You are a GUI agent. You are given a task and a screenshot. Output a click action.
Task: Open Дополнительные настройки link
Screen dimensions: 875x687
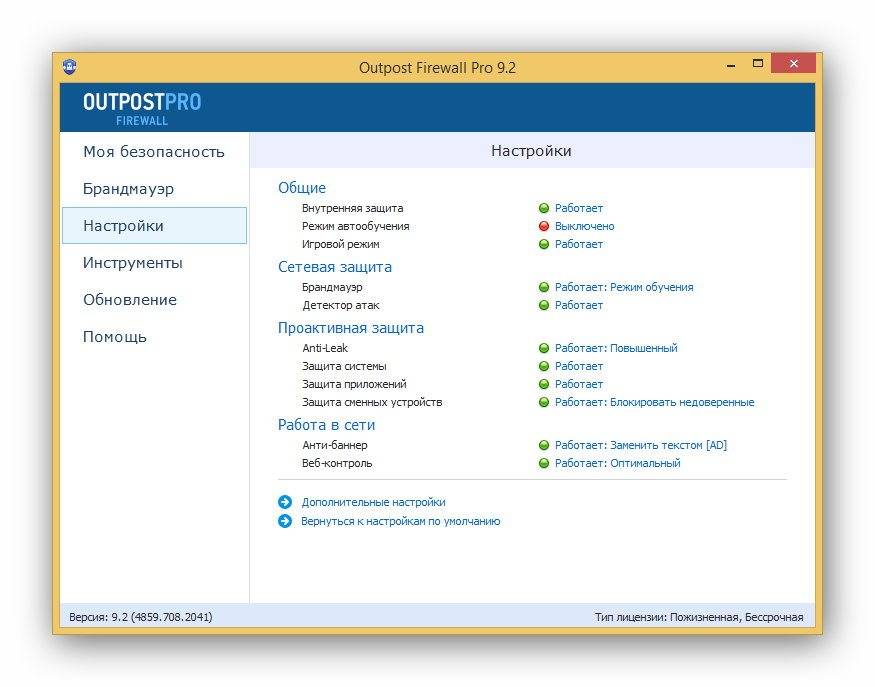tap(373, 502)
